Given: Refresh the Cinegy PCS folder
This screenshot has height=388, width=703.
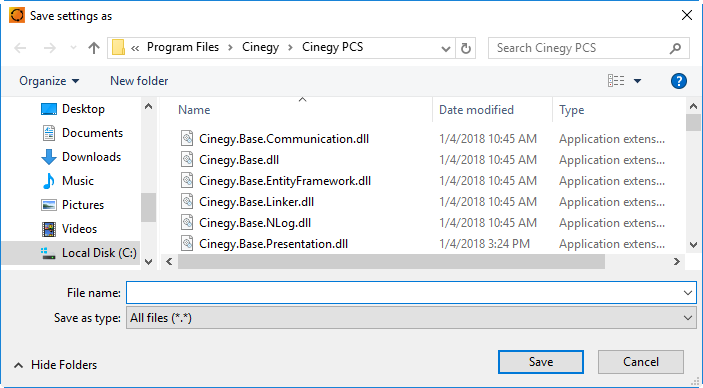Looking at the screenshot, I should point(465,48).
